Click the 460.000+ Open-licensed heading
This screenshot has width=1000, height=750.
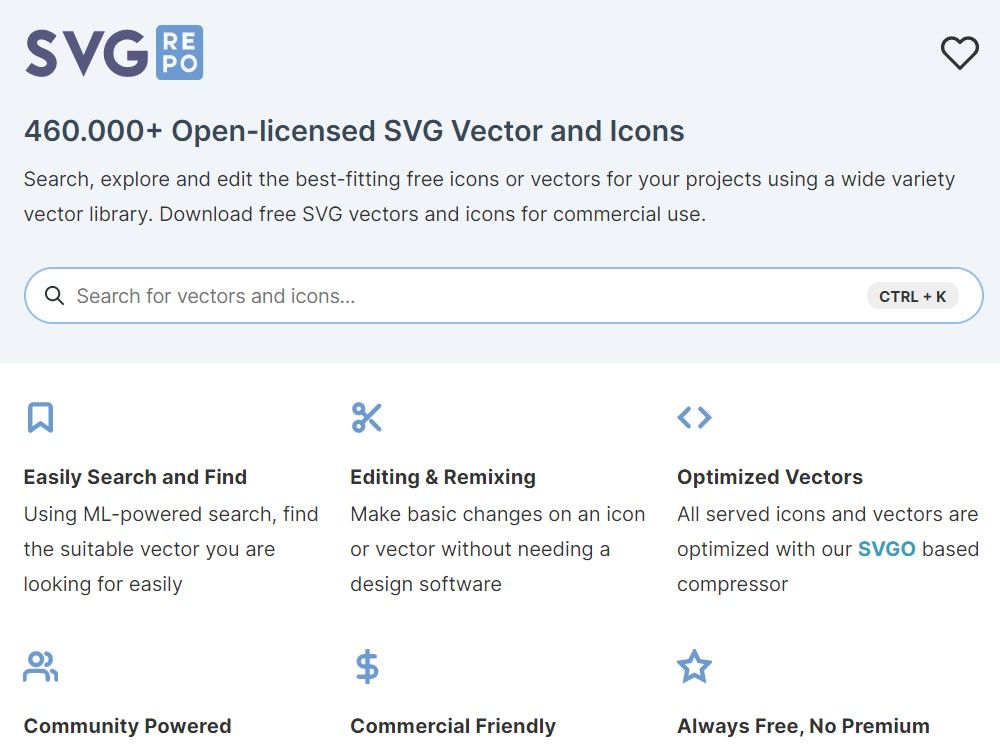(354, 131)
